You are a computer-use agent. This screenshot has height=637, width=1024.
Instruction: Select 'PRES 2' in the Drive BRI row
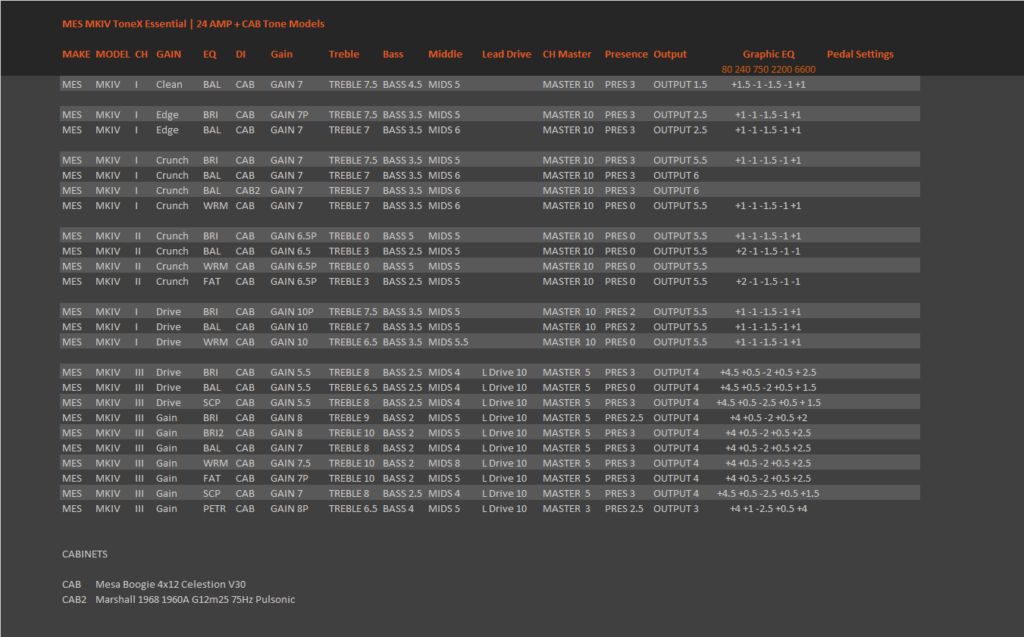tap(620, 312)
